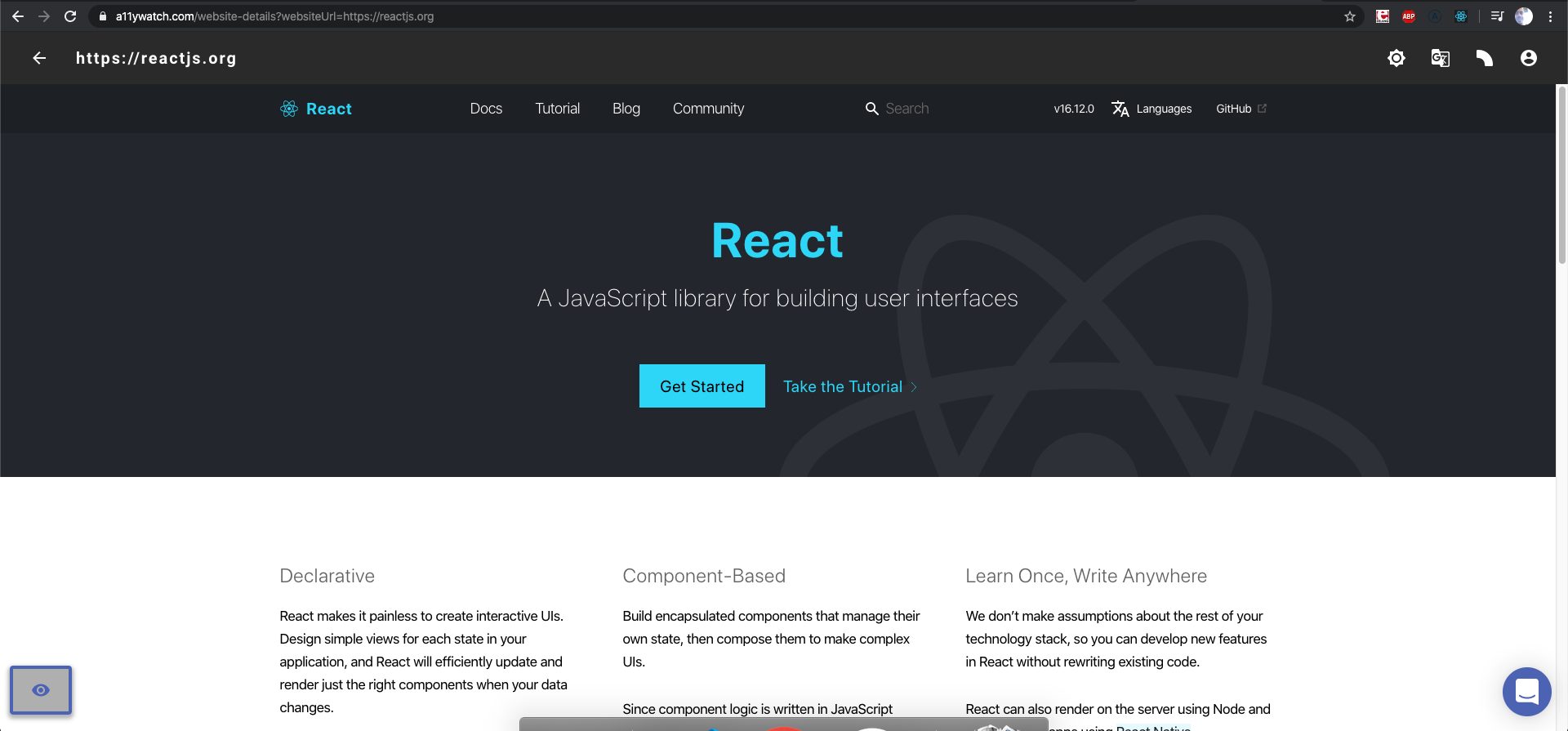Viewport: 1568px width, 731px height.
Task: Open the Community nav item
Action: tap(708, 109)
